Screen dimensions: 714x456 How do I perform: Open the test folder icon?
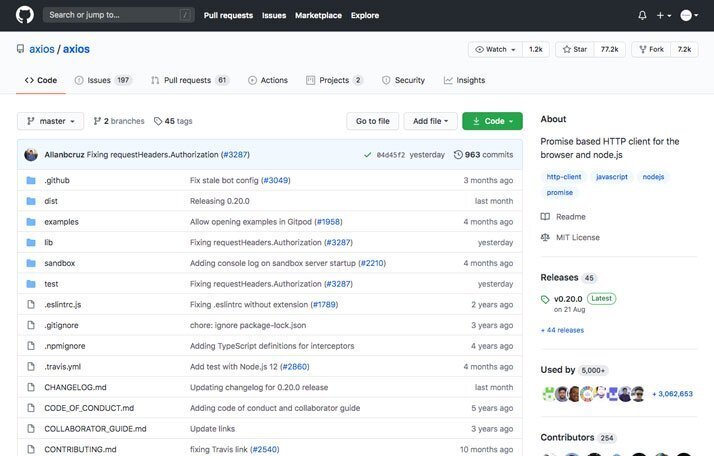pos(31,284)
